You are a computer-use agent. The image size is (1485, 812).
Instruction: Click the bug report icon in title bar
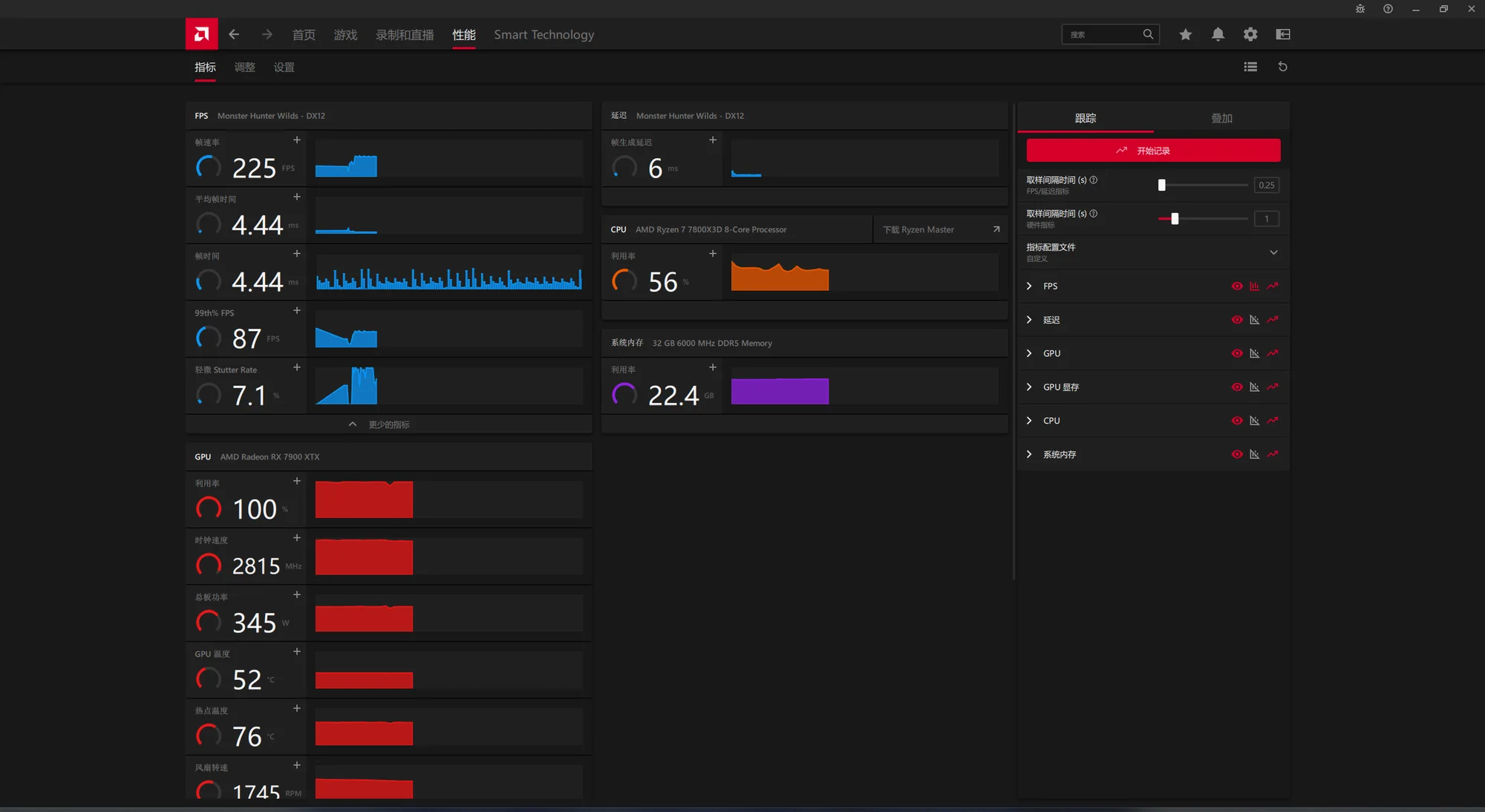pyautogui.click(x=1360, y=9)
